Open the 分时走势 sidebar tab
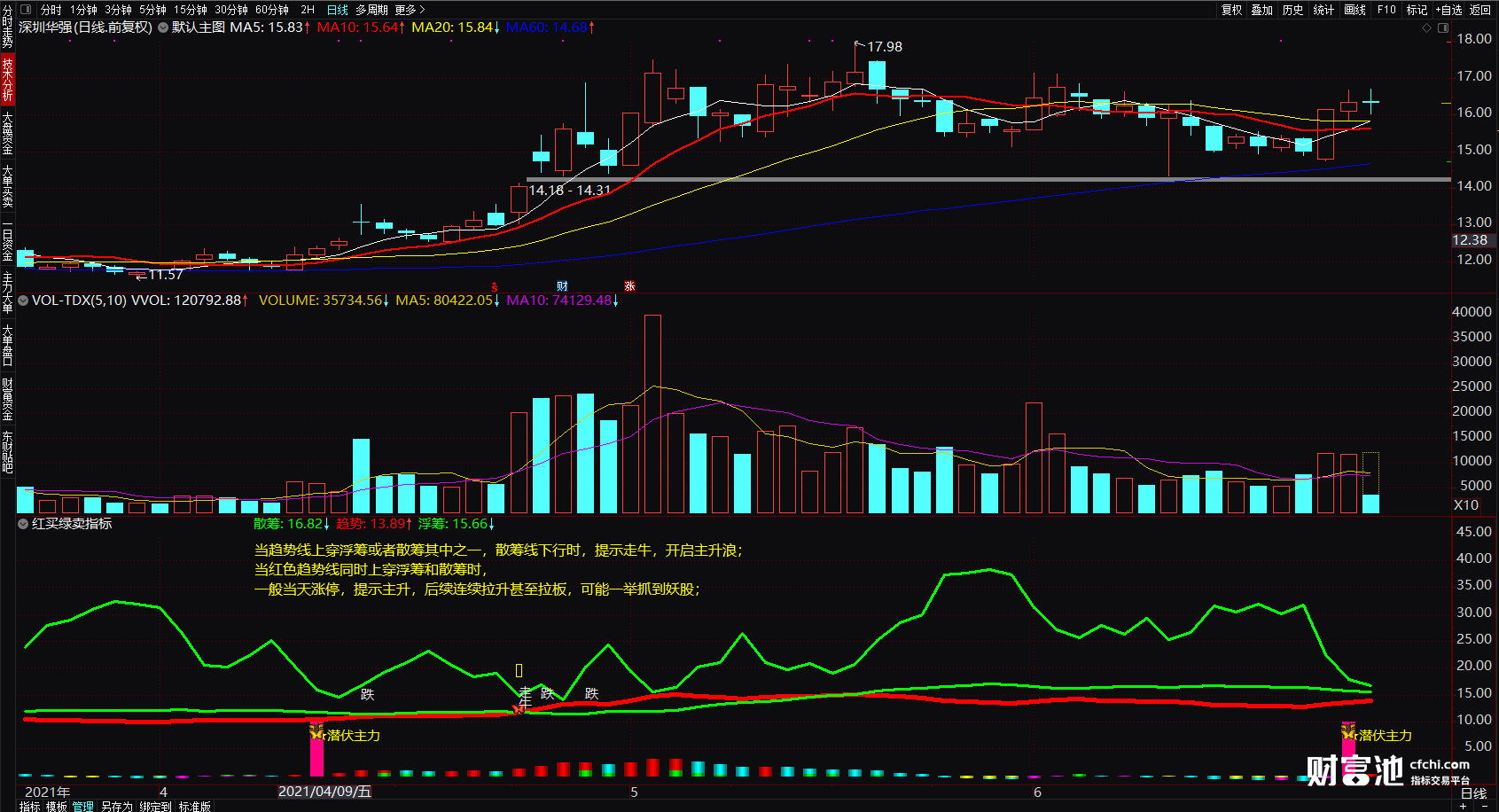1499x812 pixels. 7,27
